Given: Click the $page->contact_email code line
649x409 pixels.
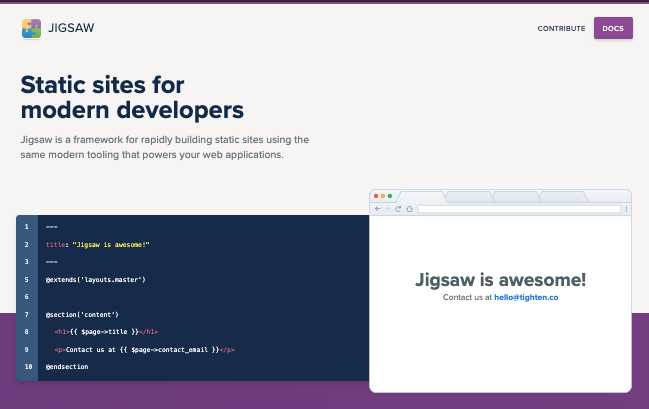Looking at the screenshot, I should (144, 350).
